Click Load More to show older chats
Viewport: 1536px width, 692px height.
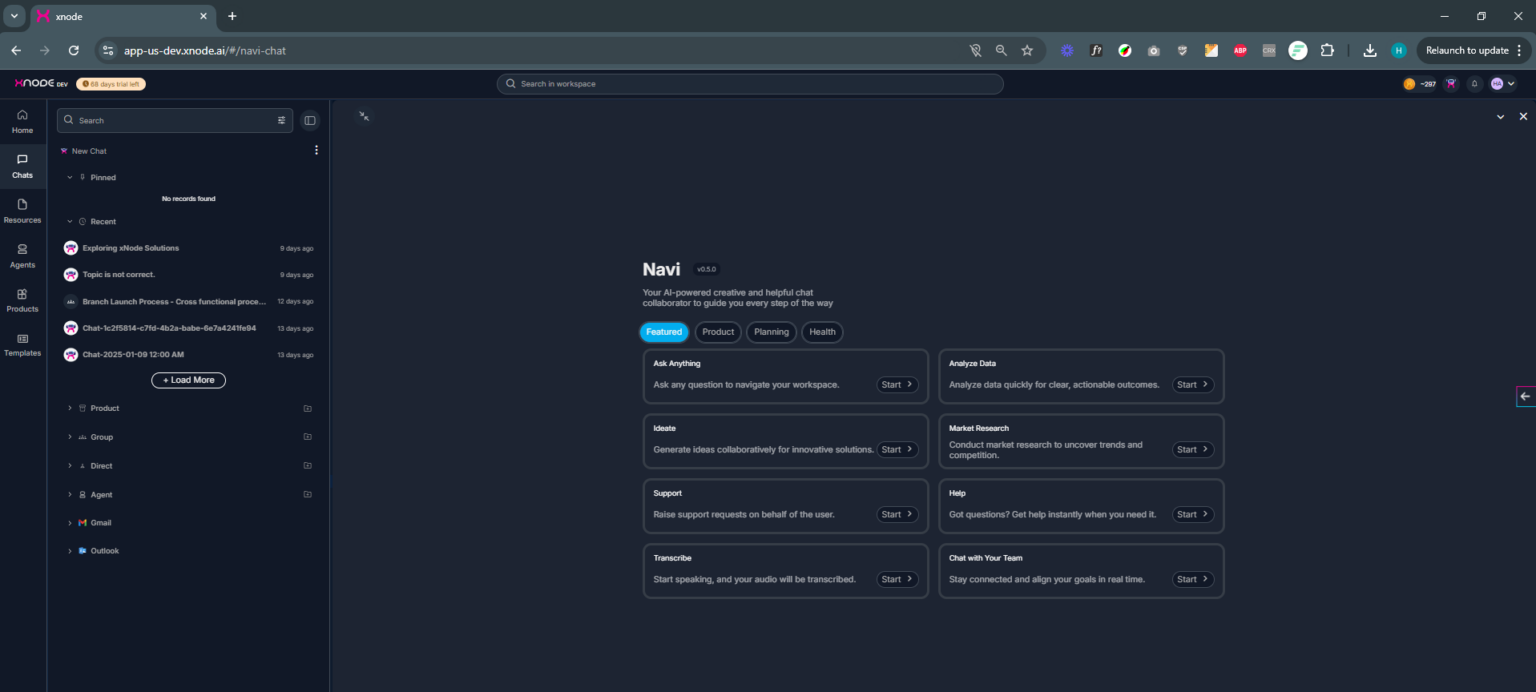pos(188,380)
